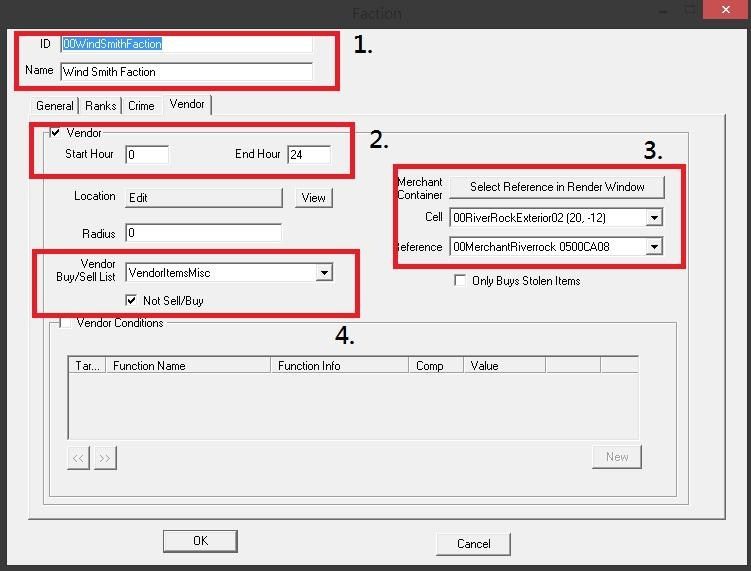Toggle the Vendor Conditions checkbox
The width and height of the screenshot is (751, 571).
tap(66, 323)
